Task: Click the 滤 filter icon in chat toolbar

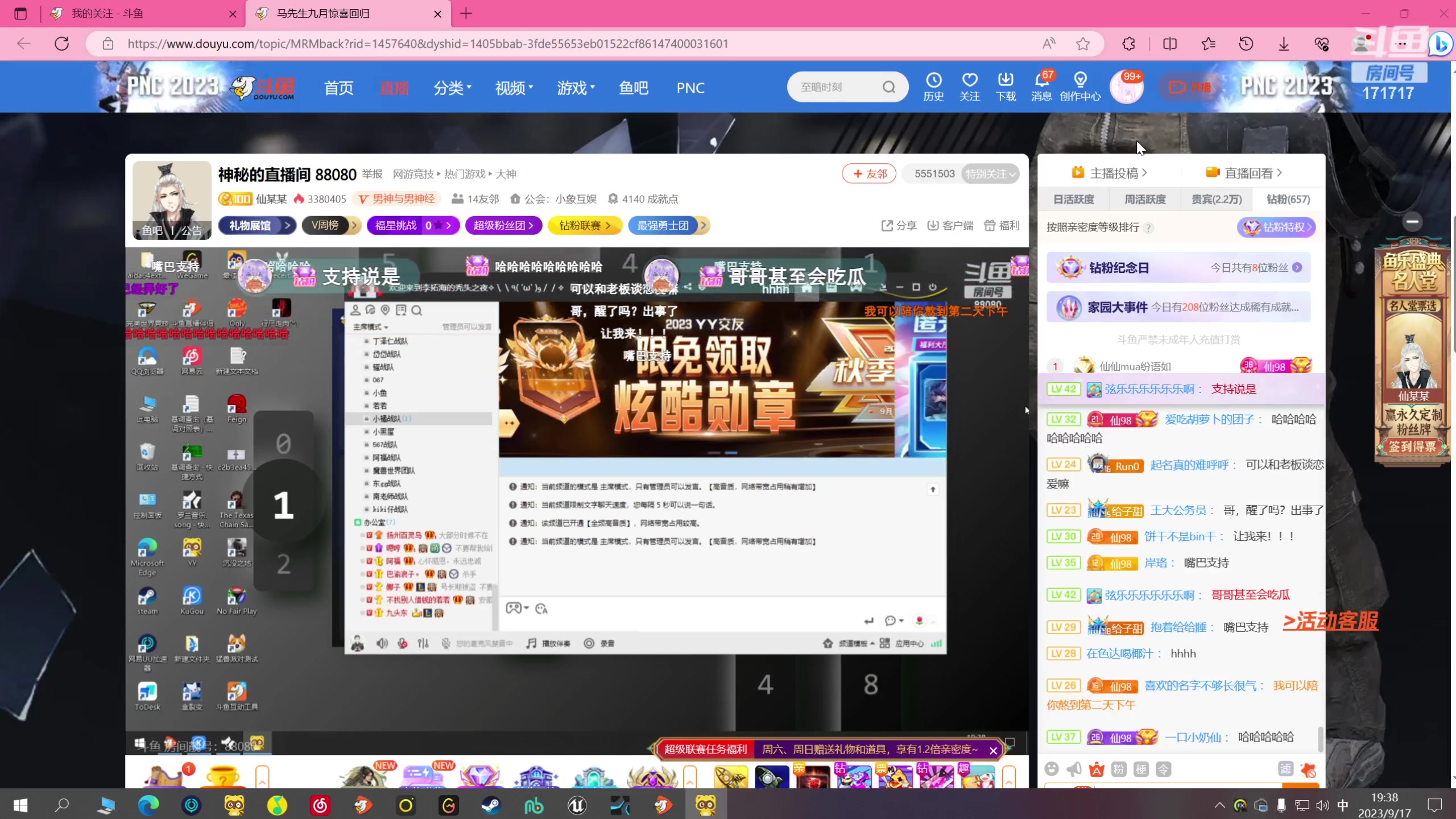Action: pos(1286,769)
